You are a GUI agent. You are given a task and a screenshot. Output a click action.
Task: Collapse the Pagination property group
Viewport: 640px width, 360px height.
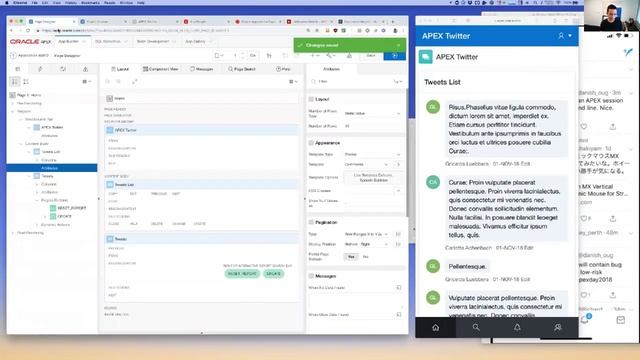tap(311, 222)
